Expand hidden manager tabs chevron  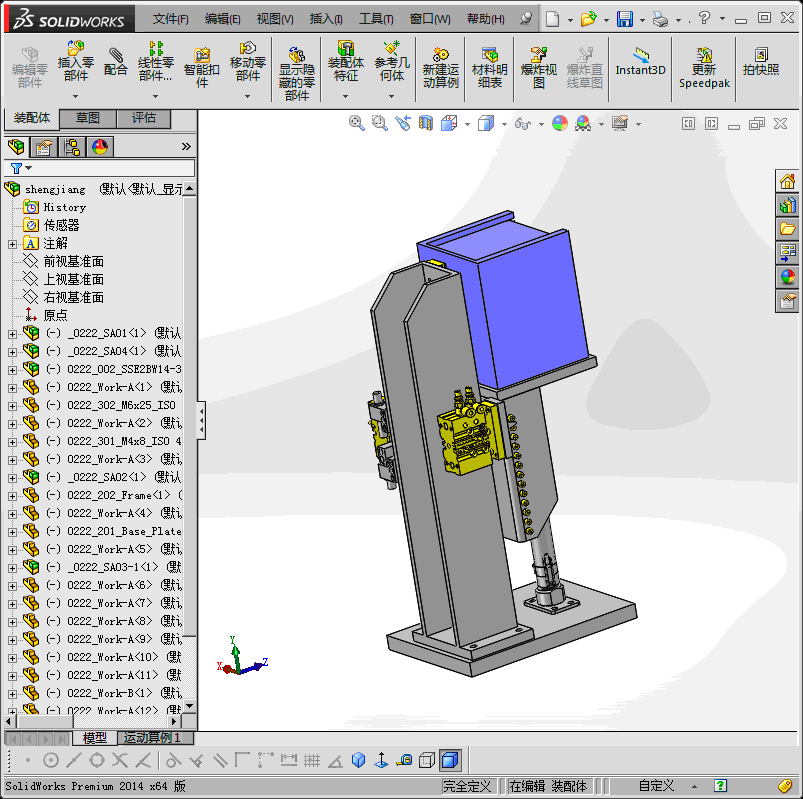coord(186,147)
